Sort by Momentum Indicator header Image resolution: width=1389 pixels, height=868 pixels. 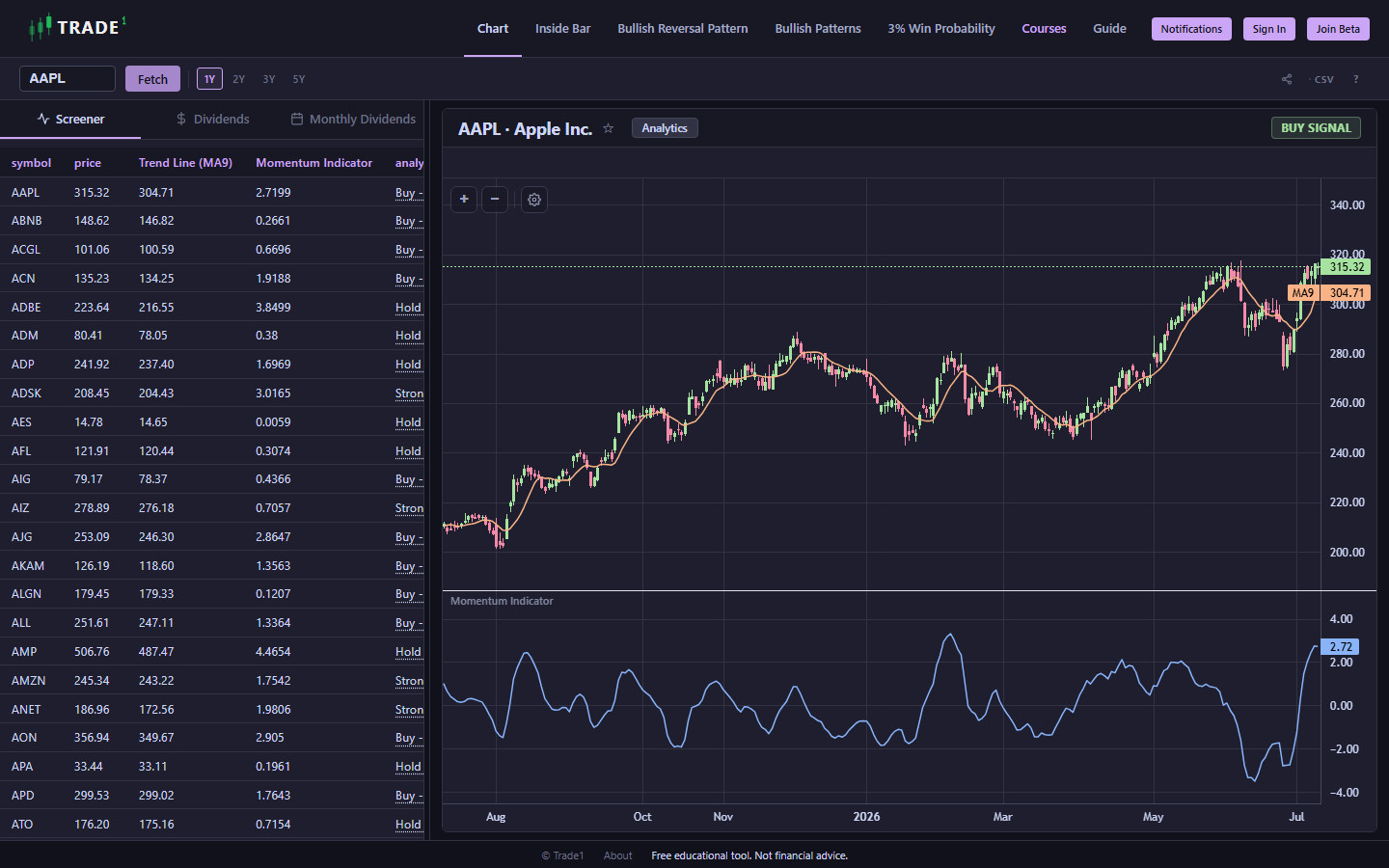313,163
